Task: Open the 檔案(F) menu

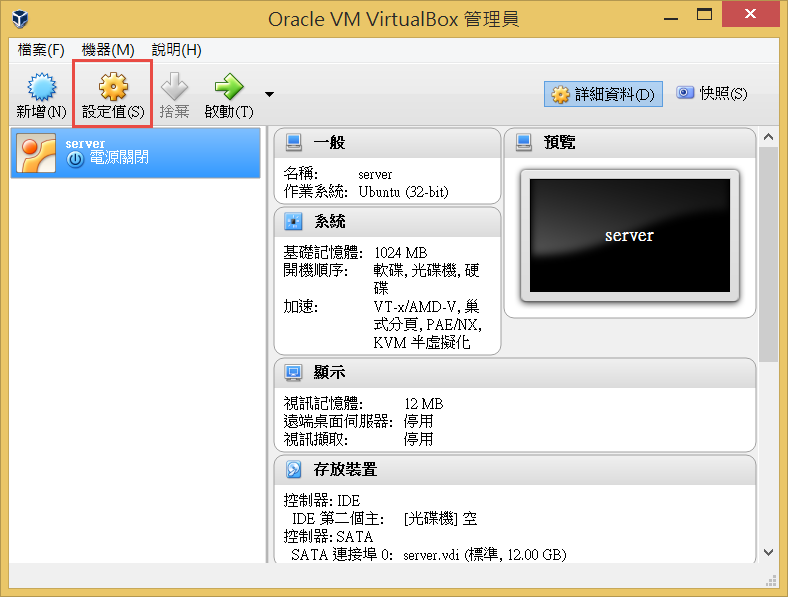Action: click(x=41, y=50)
